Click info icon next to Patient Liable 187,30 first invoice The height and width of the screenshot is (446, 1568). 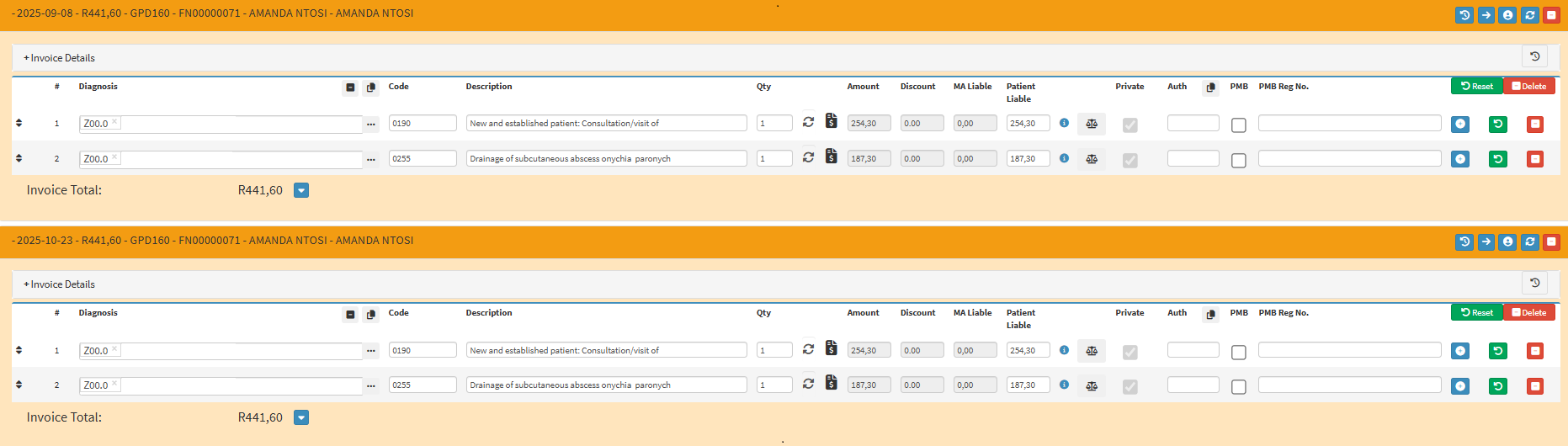1064,158
